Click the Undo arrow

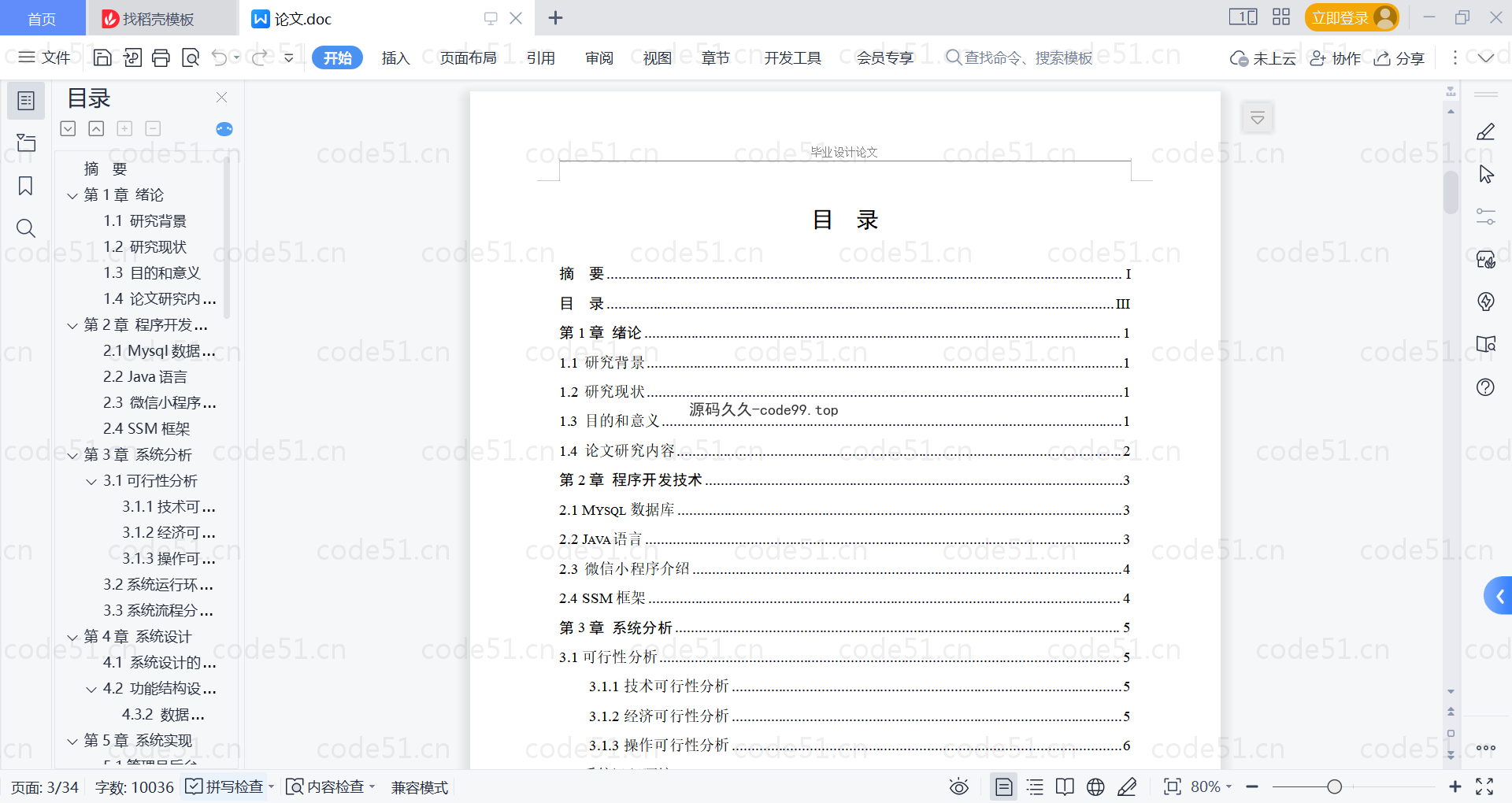[220, 57]
